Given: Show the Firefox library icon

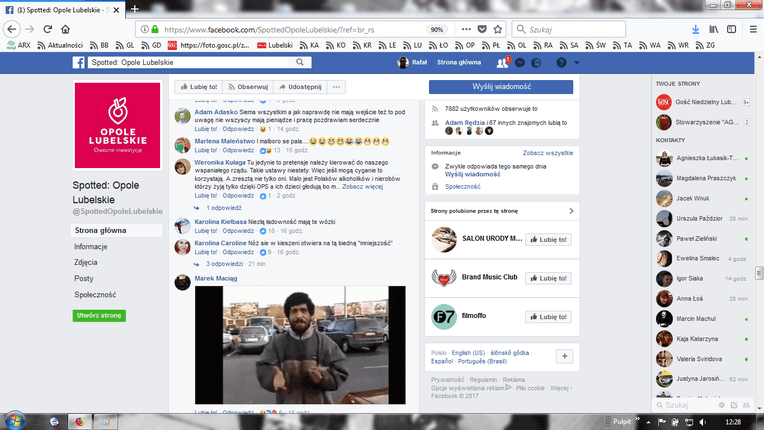Looking at the screenshot, I should pos(714,29).
